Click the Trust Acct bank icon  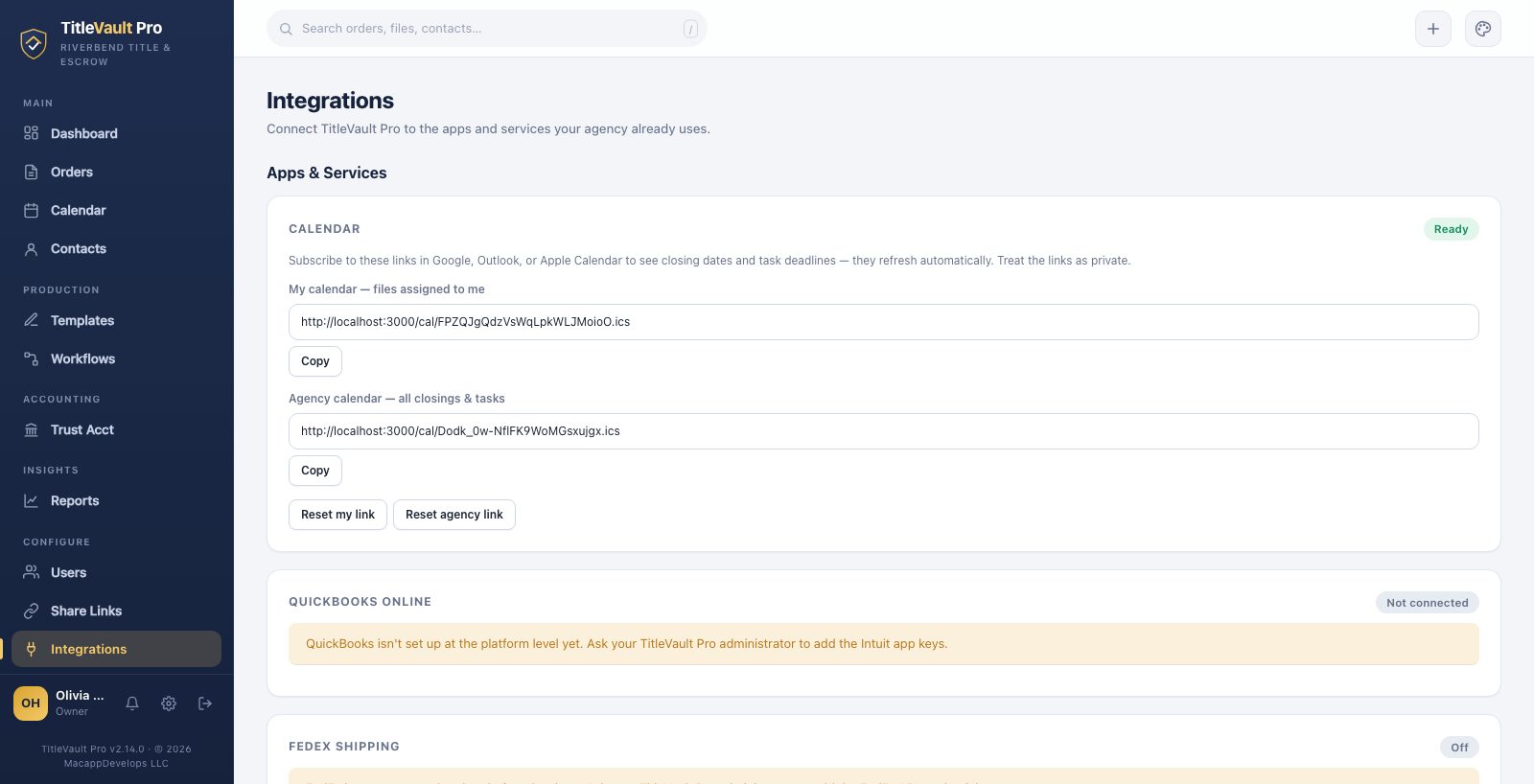[32, 429]
